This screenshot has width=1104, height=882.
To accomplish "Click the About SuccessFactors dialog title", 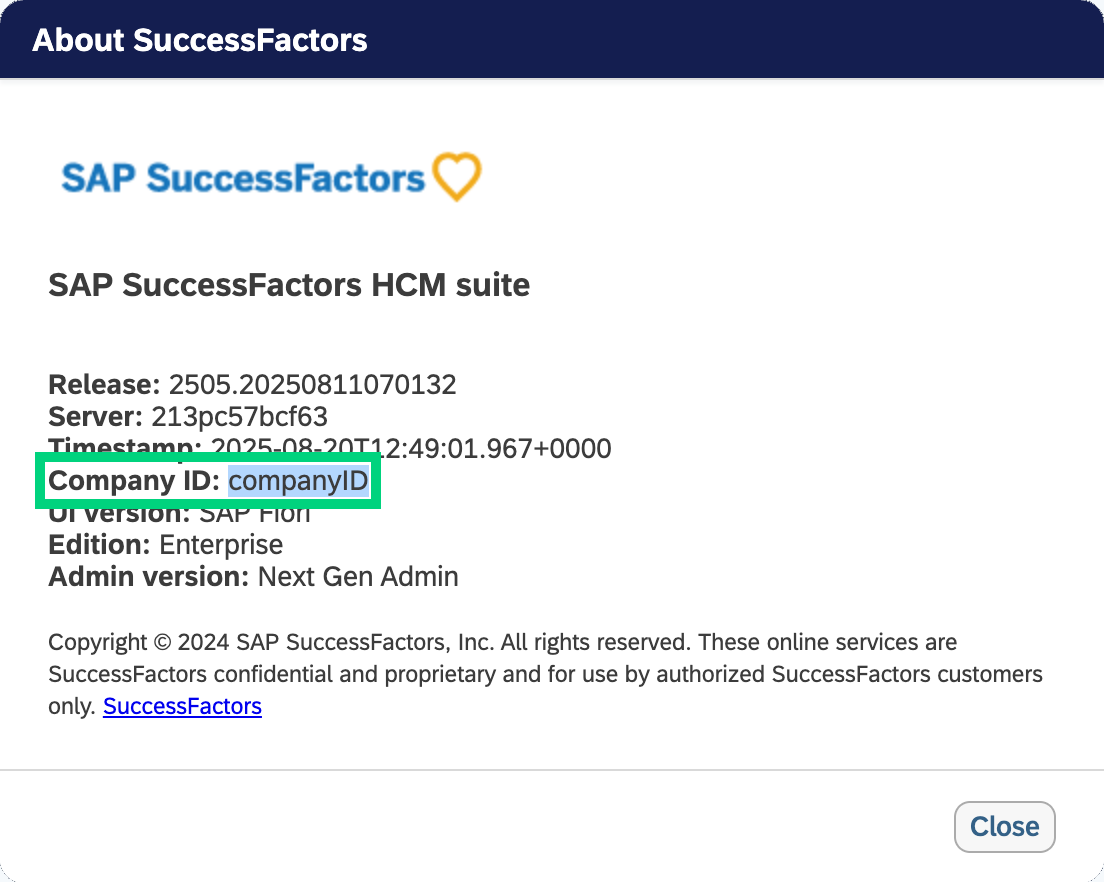I will 200,40.
